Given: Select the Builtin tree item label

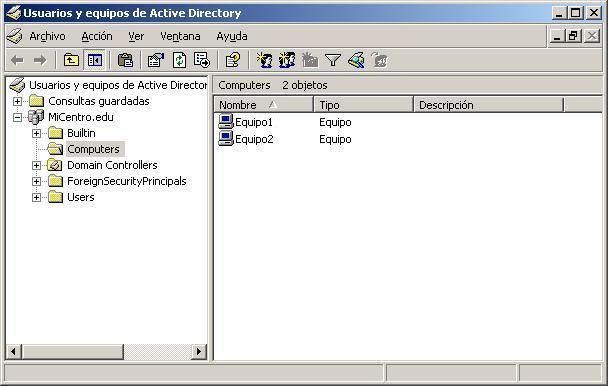Looking at the screenshot, I should tap(81, 133).
